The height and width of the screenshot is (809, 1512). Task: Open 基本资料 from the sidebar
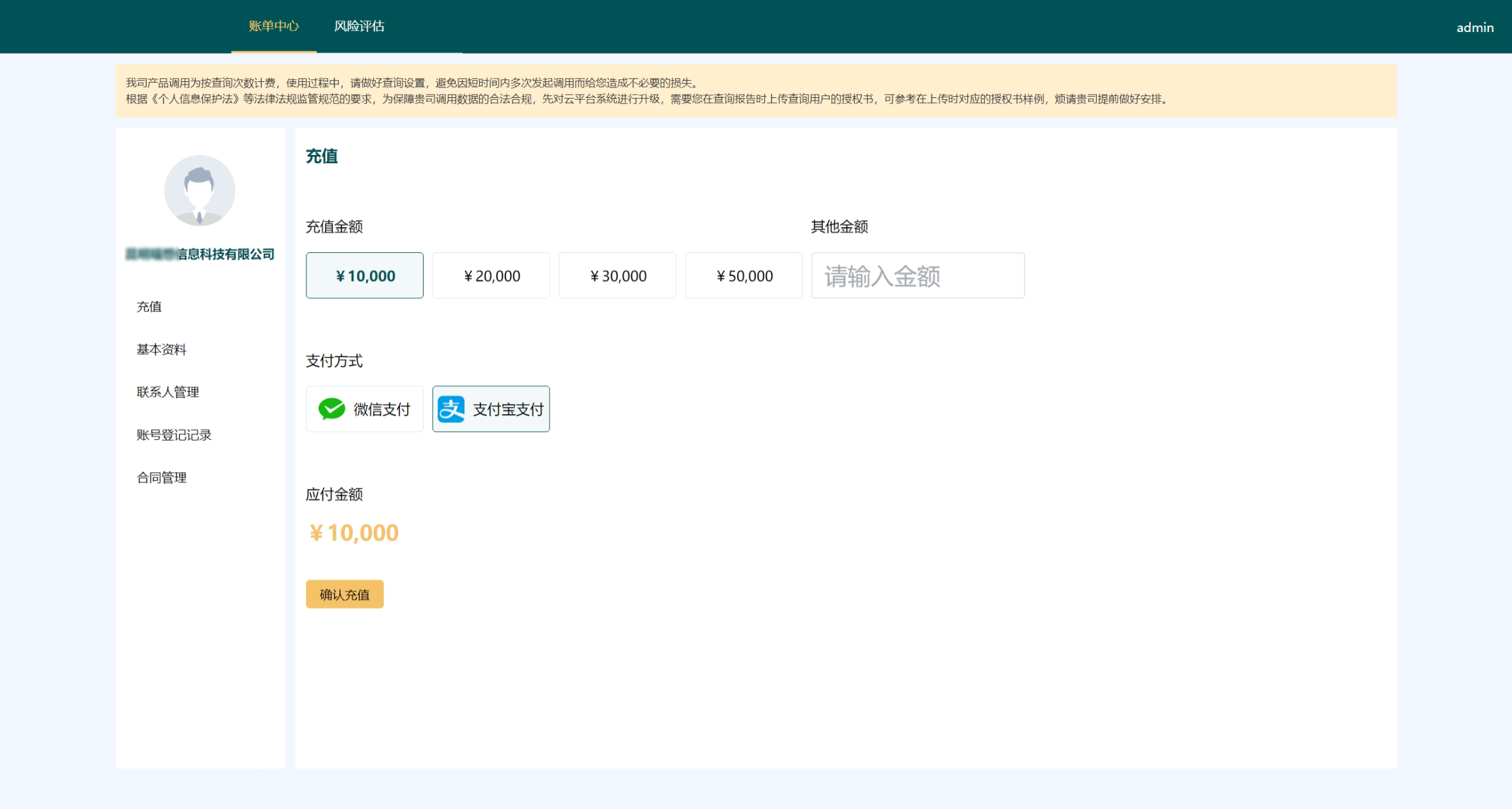click(162, 349)
